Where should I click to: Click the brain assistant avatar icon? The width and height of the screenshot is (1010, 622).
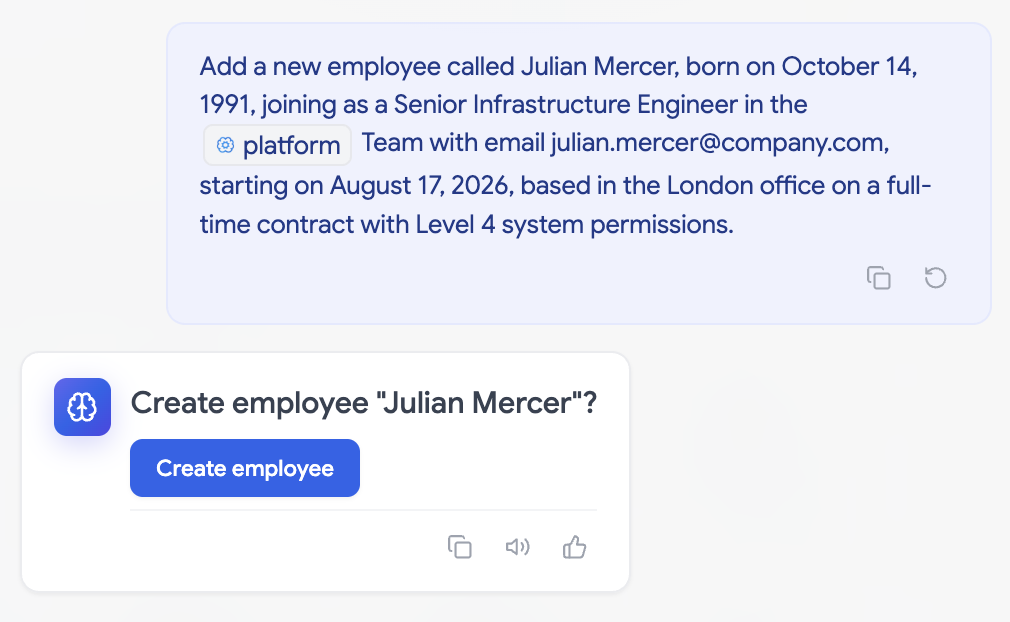tap(82, 407)
